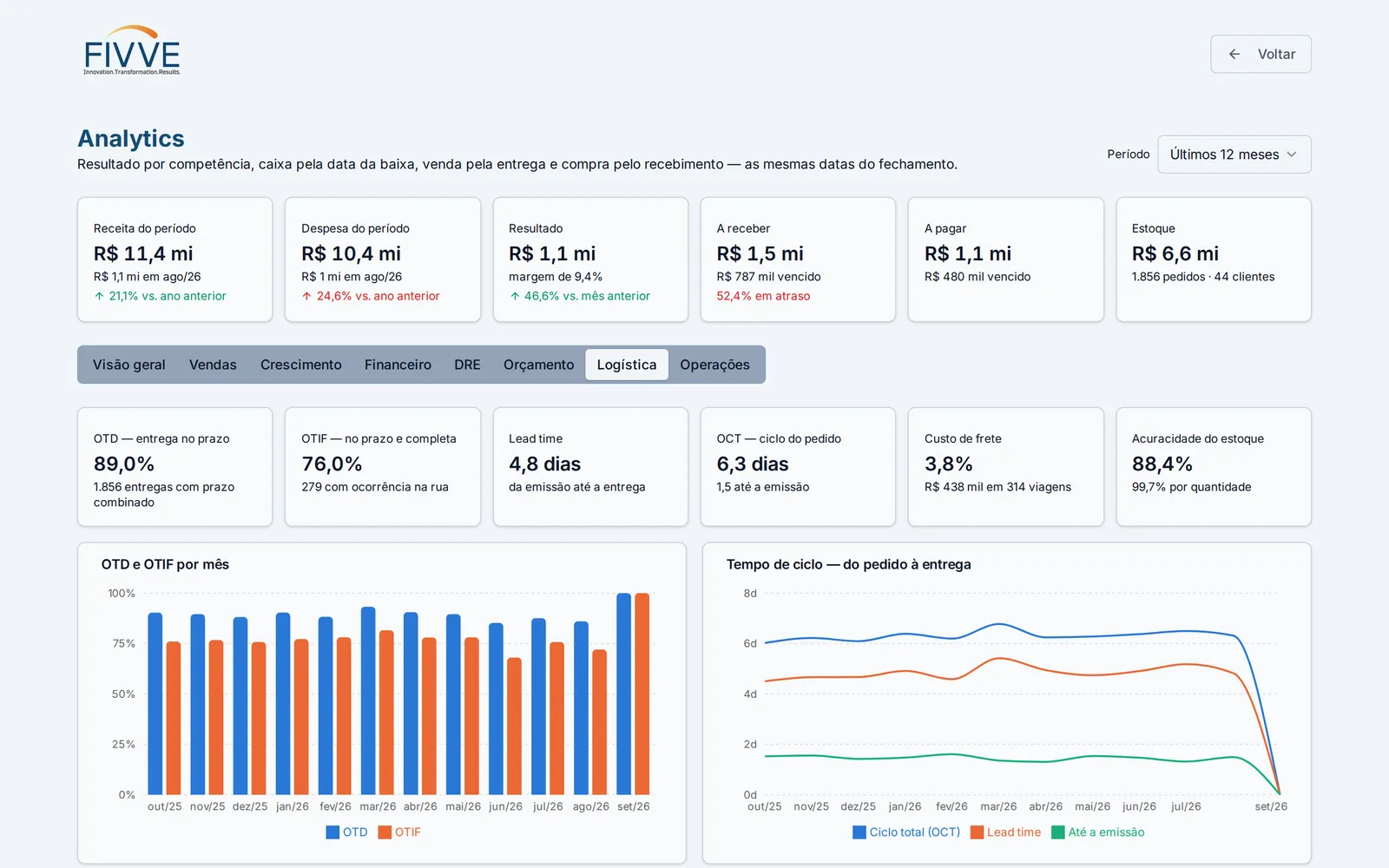
Task: Click the up arrow next to 24,6% vs. ano anterior
Action: click(306, 296)
